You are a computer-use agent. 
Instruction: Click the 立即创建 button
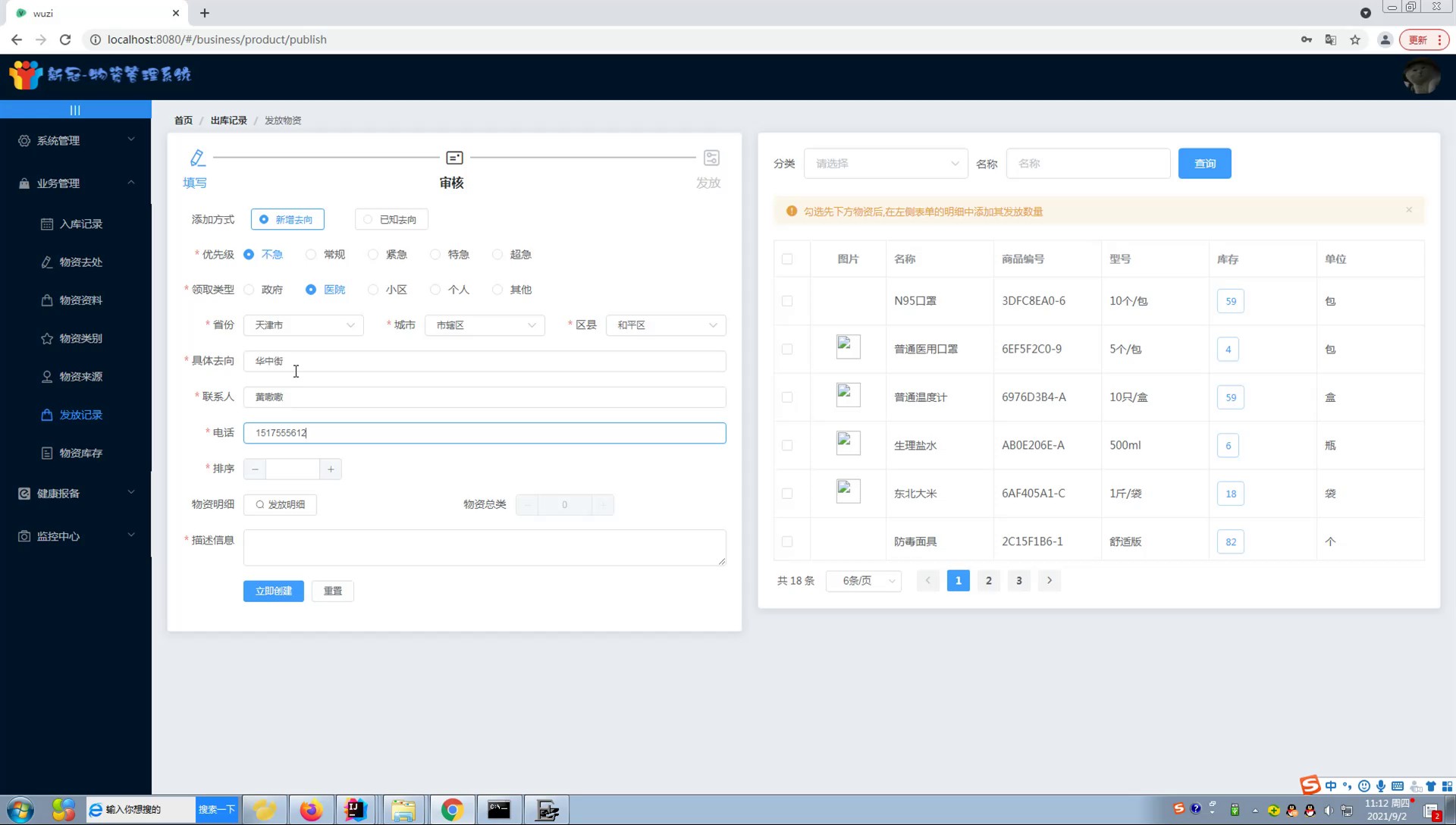point(273,591)
